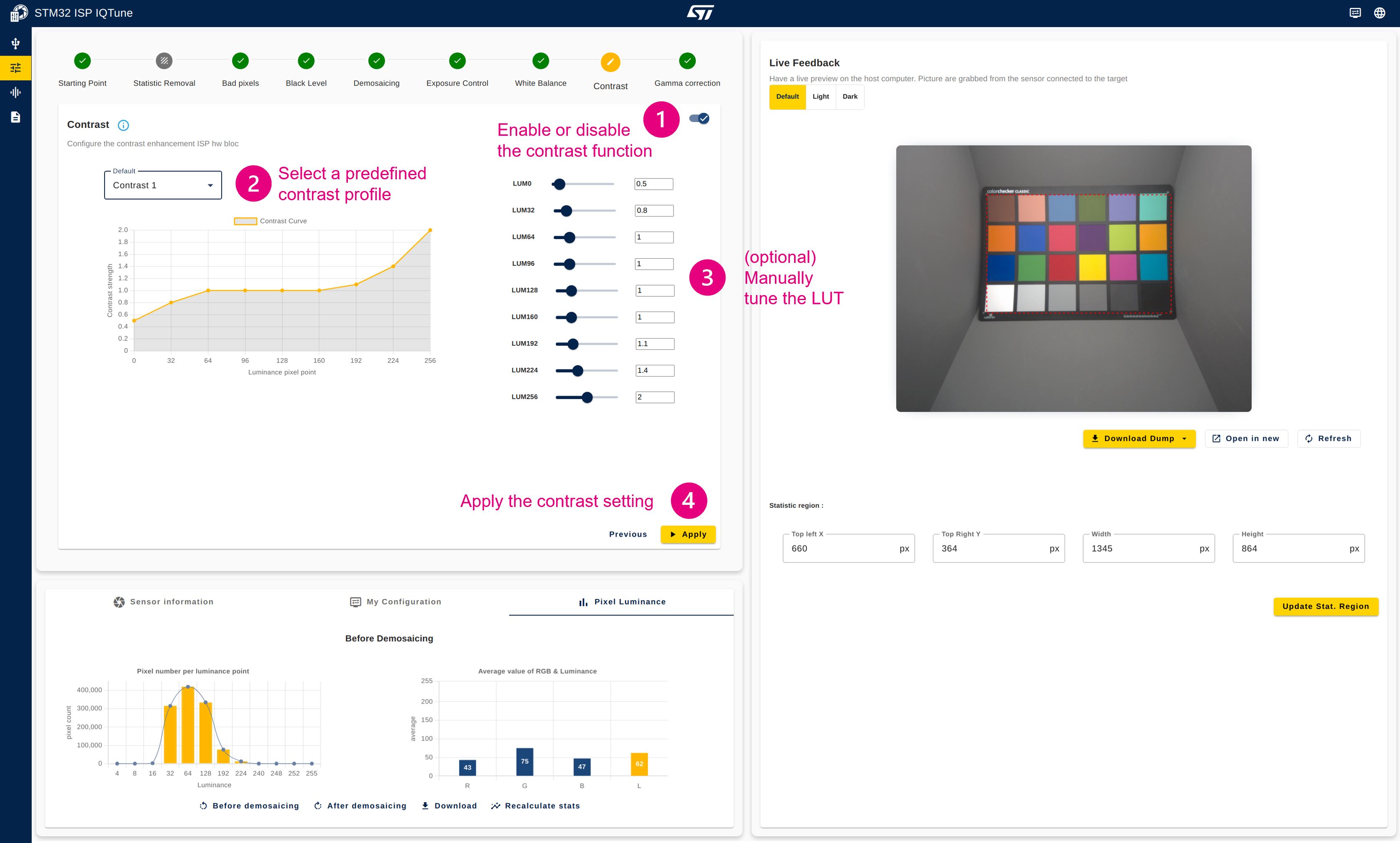This screenshot has width=1400, height=843.
Task: Download the pixel luminance stats
Action: [449, 806]
